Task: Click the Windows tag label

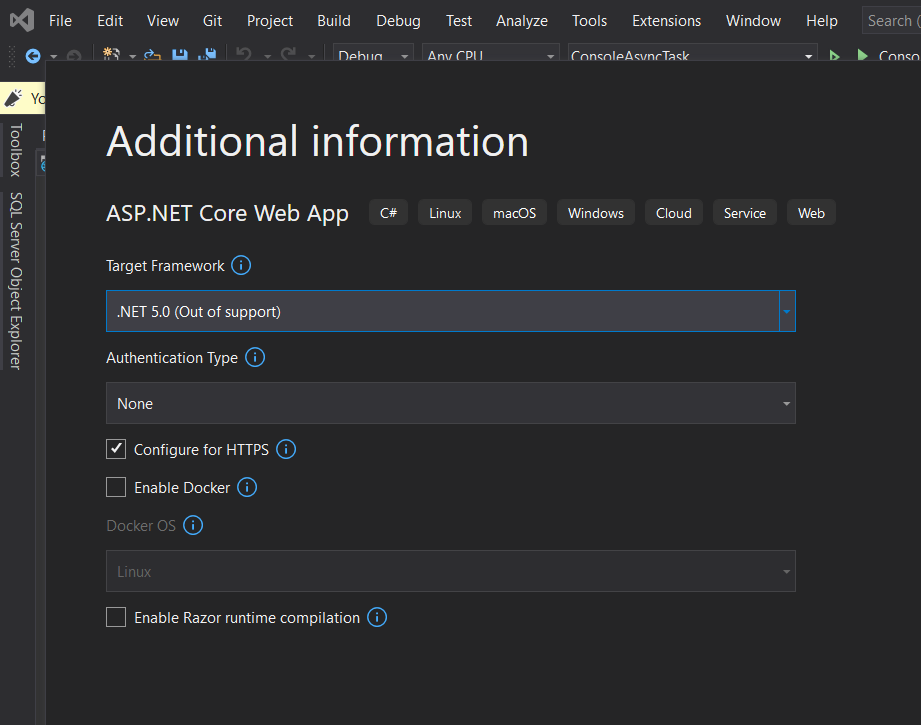Action: coord(596,213)
